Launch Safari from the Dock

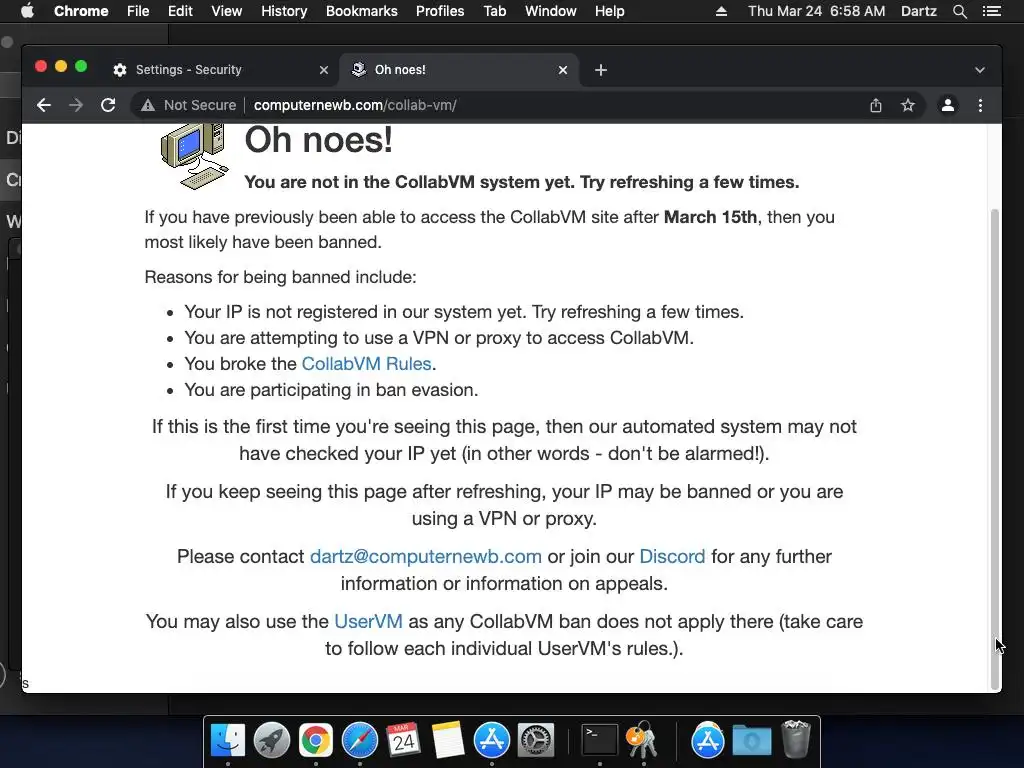coord(360,741)
